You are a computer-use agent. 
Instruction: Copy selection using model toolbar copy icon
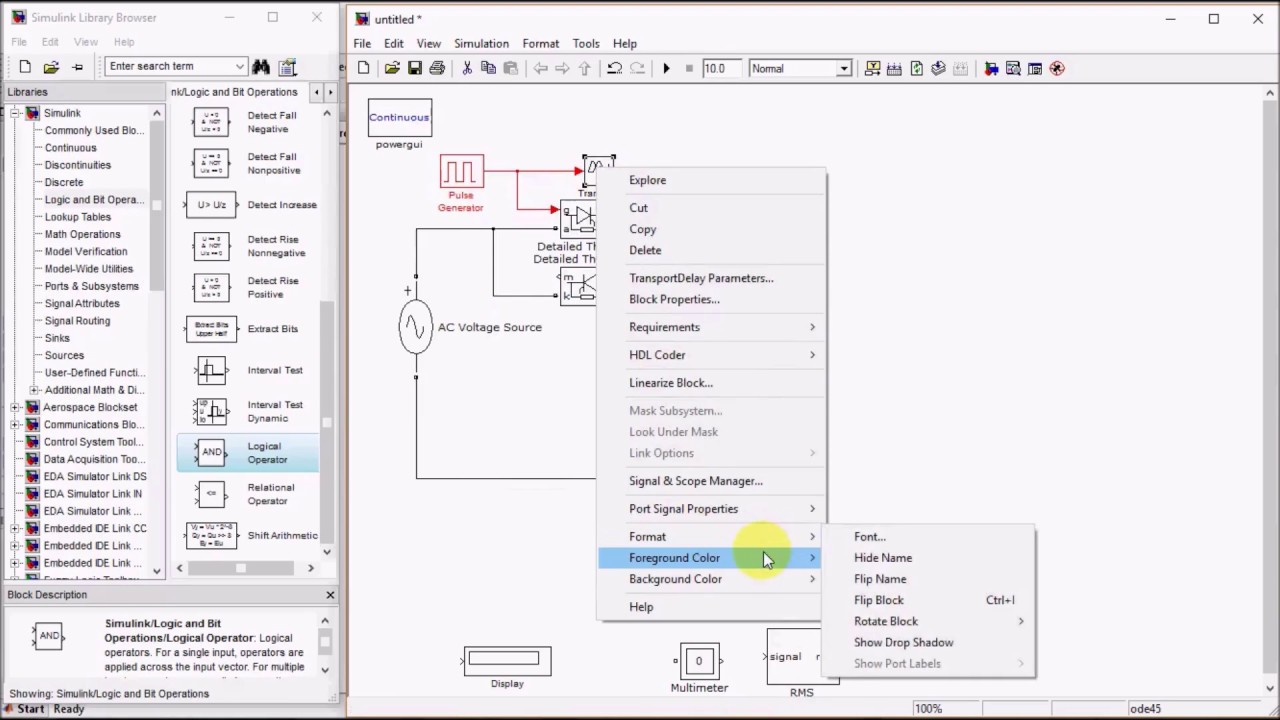488,68
